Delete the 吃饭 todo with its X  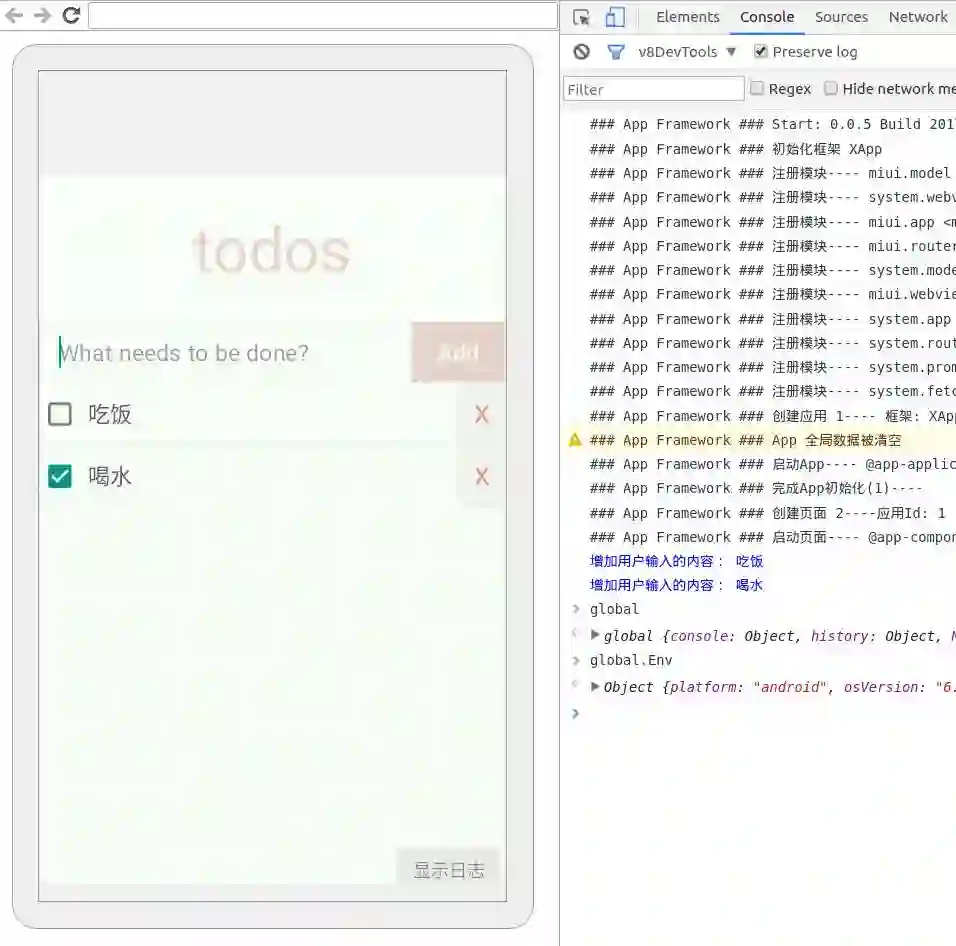click(x=482, y=414)
